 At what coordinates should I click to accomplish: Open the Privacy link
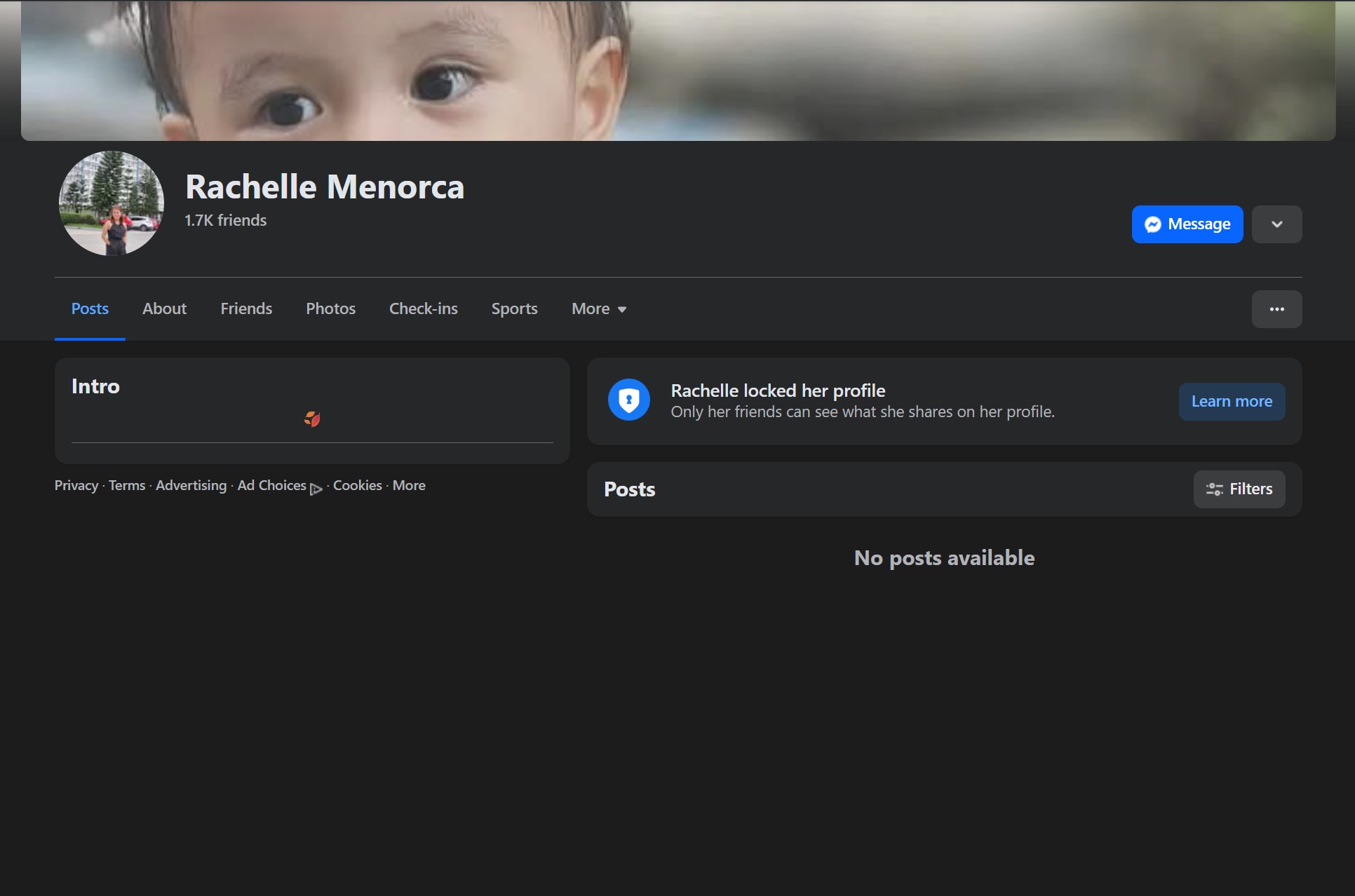76,485
